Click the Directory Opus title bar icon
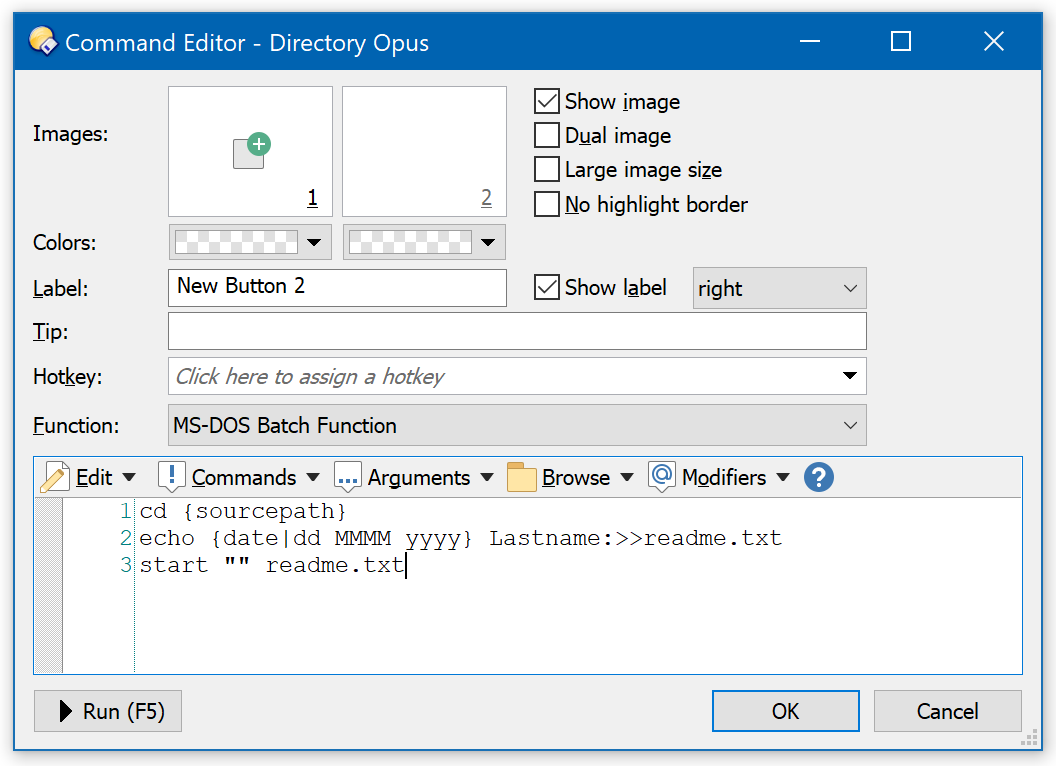 [x=42, y=42]
